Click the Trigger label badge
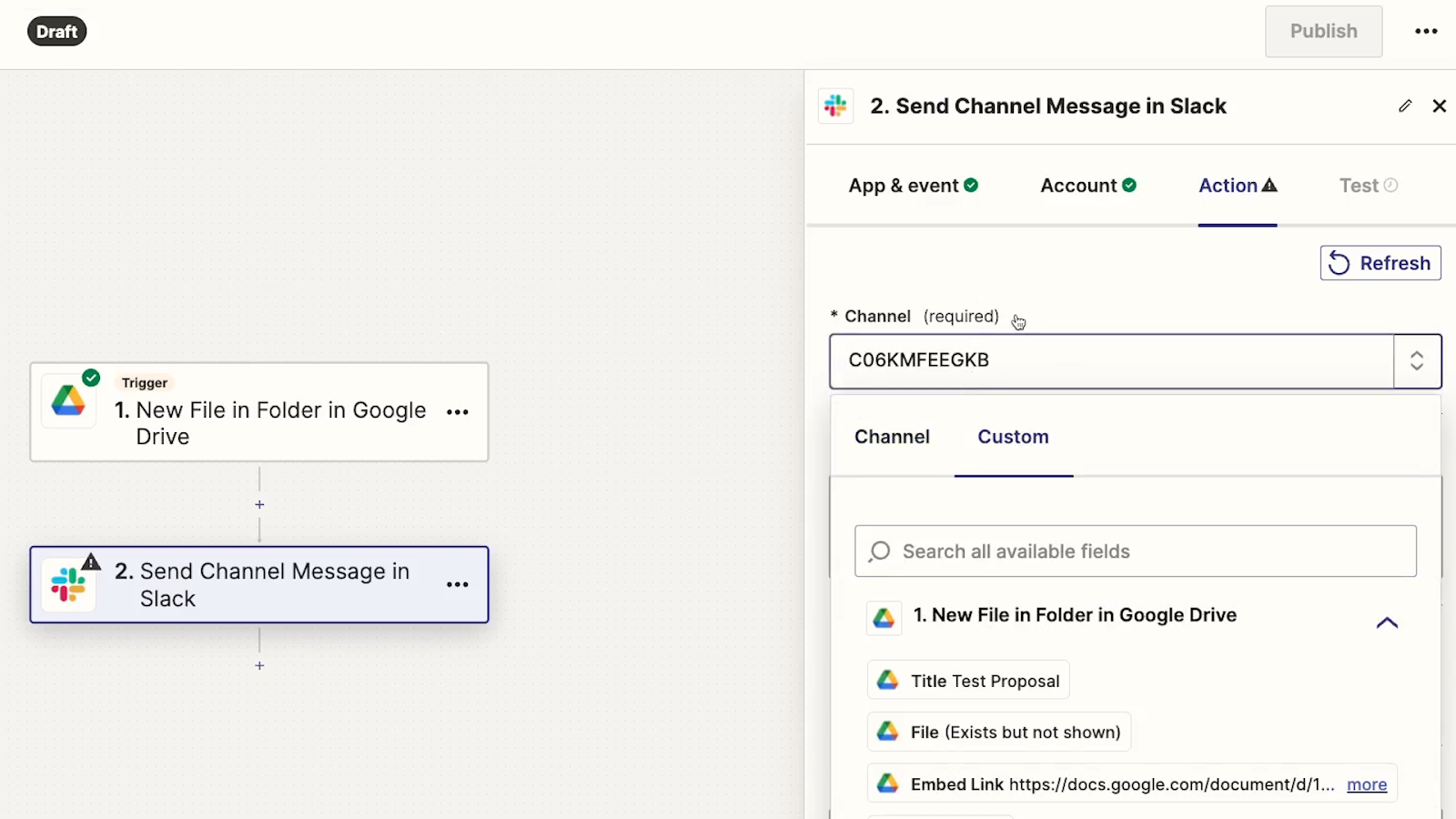Screen dimensions: 1456x819 click(145, 383)
